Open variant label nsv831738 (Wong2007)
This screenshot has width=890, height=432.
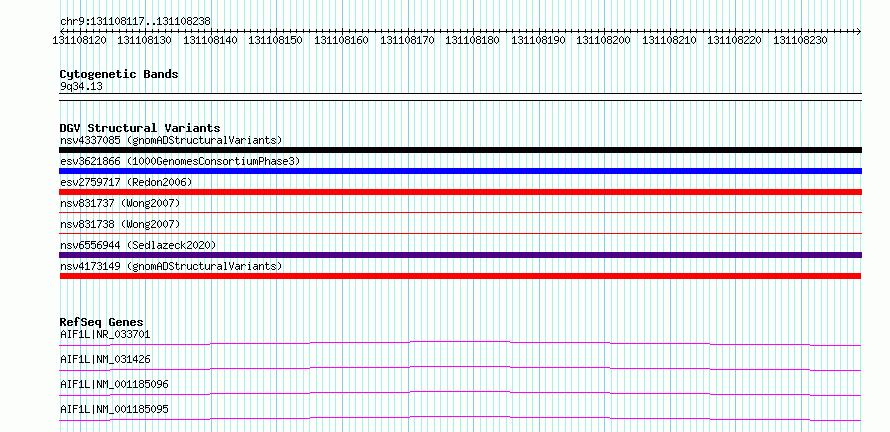[120, 224]
